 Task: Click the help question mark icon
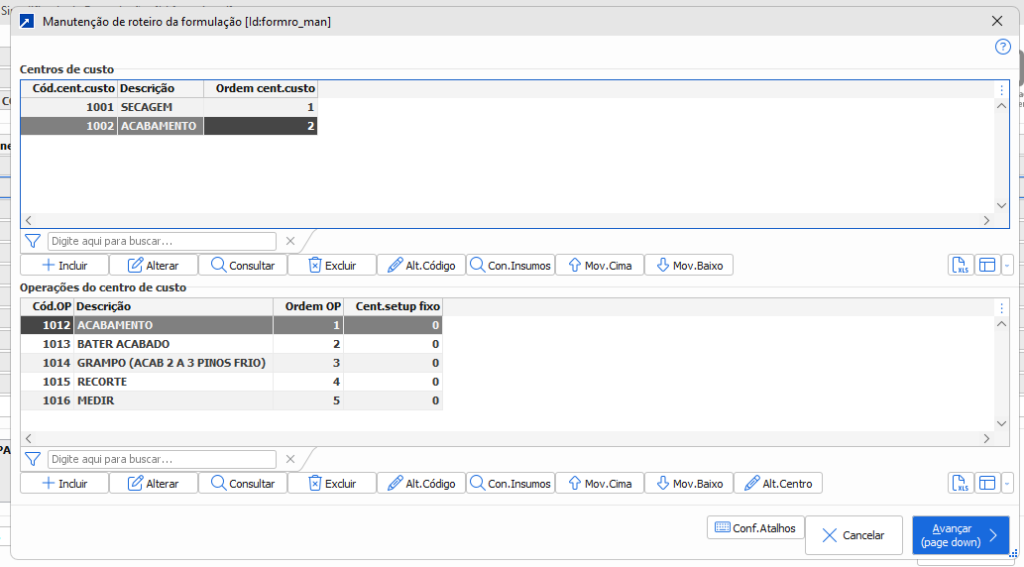point(1002,47)
